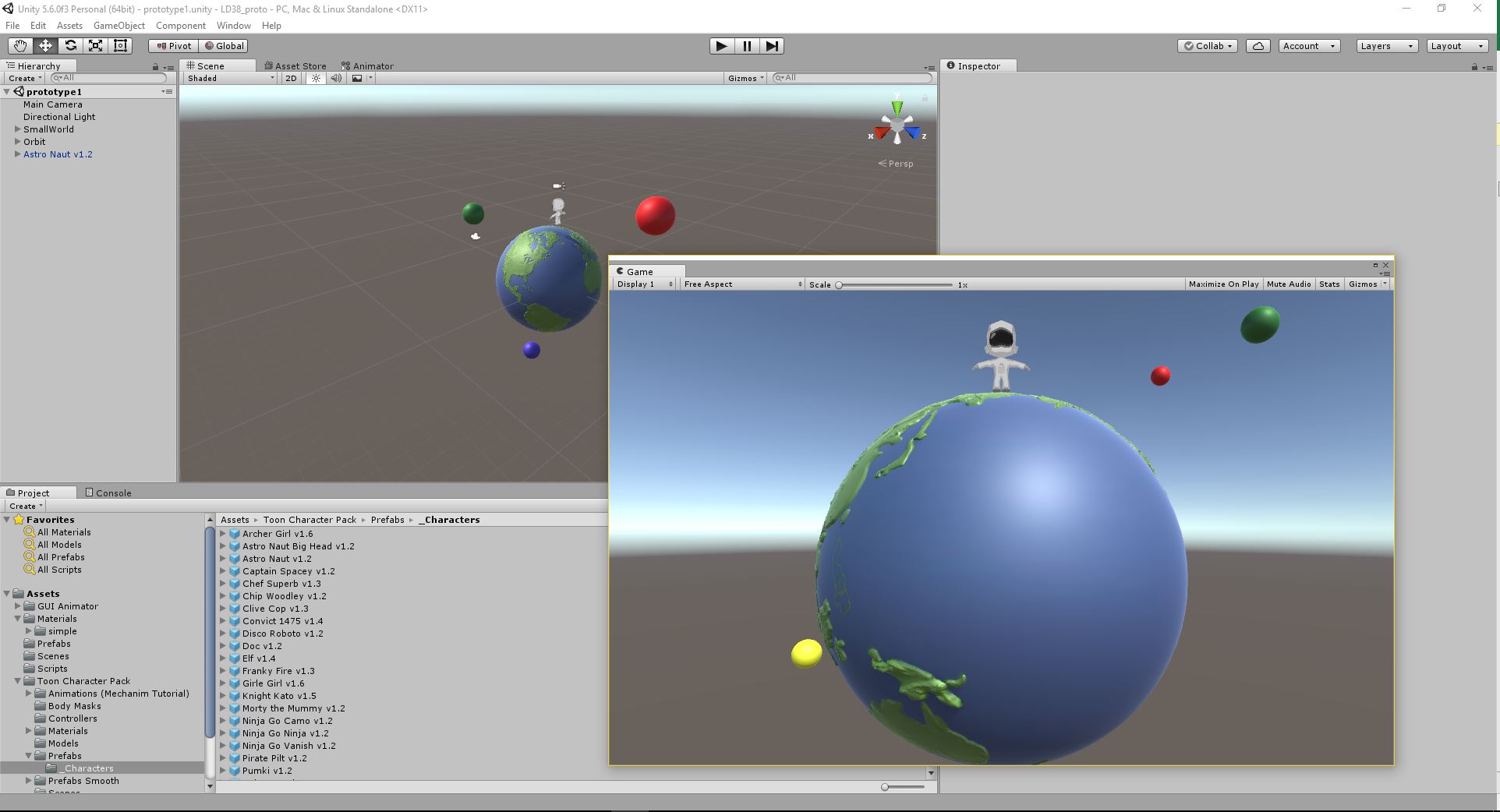Open the GameObject menu
The image size is (1500, 812).
click(x=119, y=25)
